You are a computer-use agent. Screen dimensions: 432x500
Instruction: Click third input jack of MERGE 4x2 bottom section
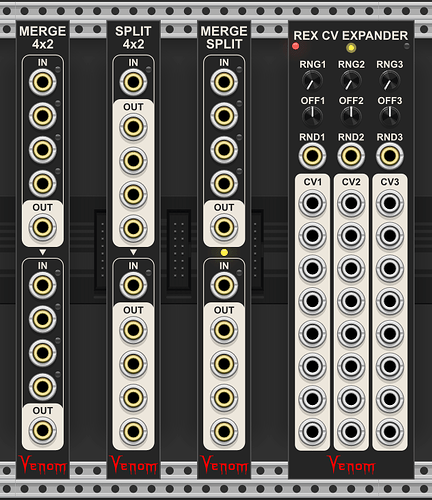(42, 353)
